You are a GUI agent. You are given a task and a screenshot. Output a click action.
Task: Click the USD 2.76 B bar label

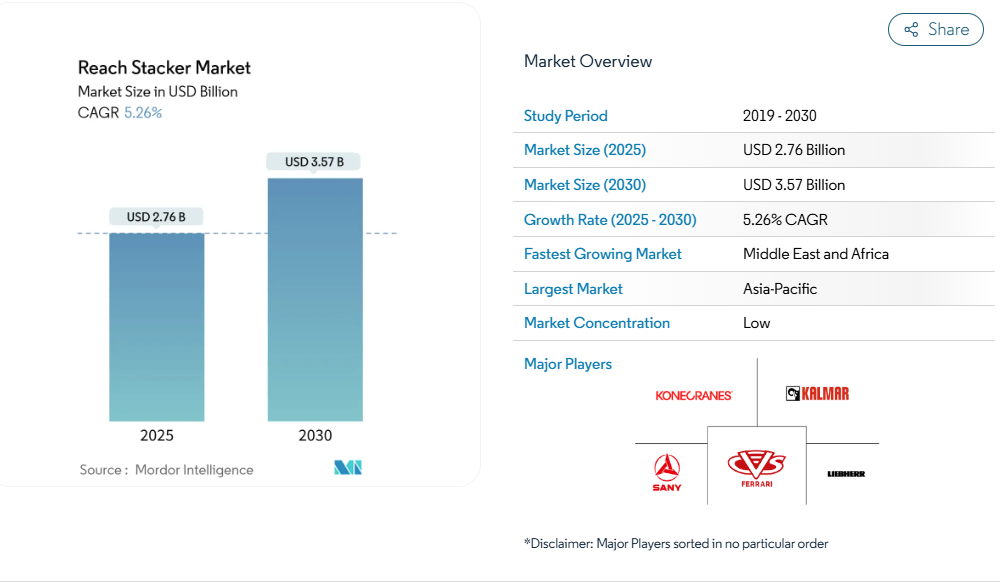157,217
